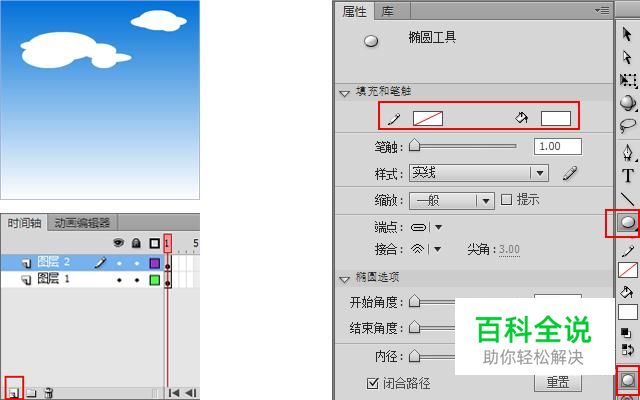Click the purple outline color of 图层 2
This screenshot has height=400, width=640.
pyautogui.click(x=155, y=263)
